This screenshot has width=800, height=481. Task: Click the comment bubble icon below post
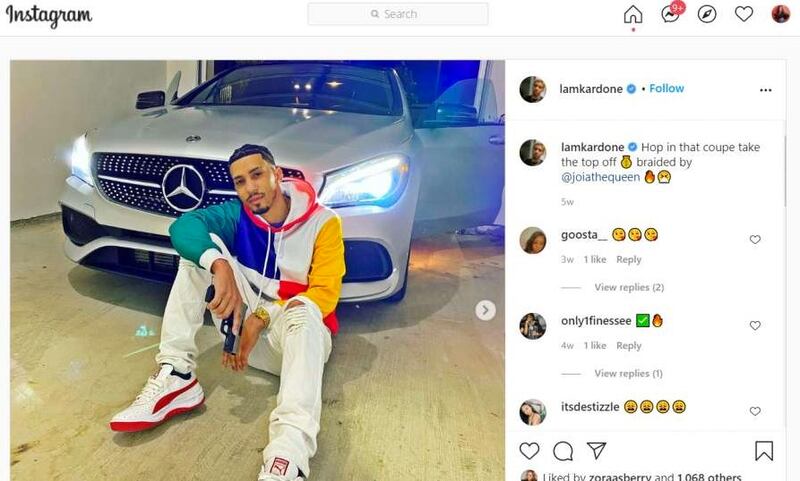tap(563, 451)
